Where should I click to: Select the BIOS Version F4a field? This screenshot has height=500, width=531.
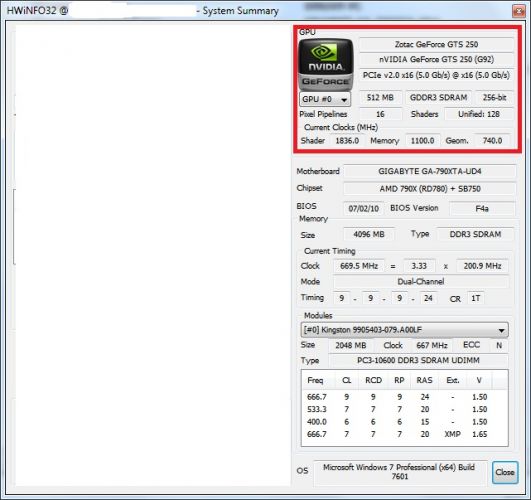point(482,208)
